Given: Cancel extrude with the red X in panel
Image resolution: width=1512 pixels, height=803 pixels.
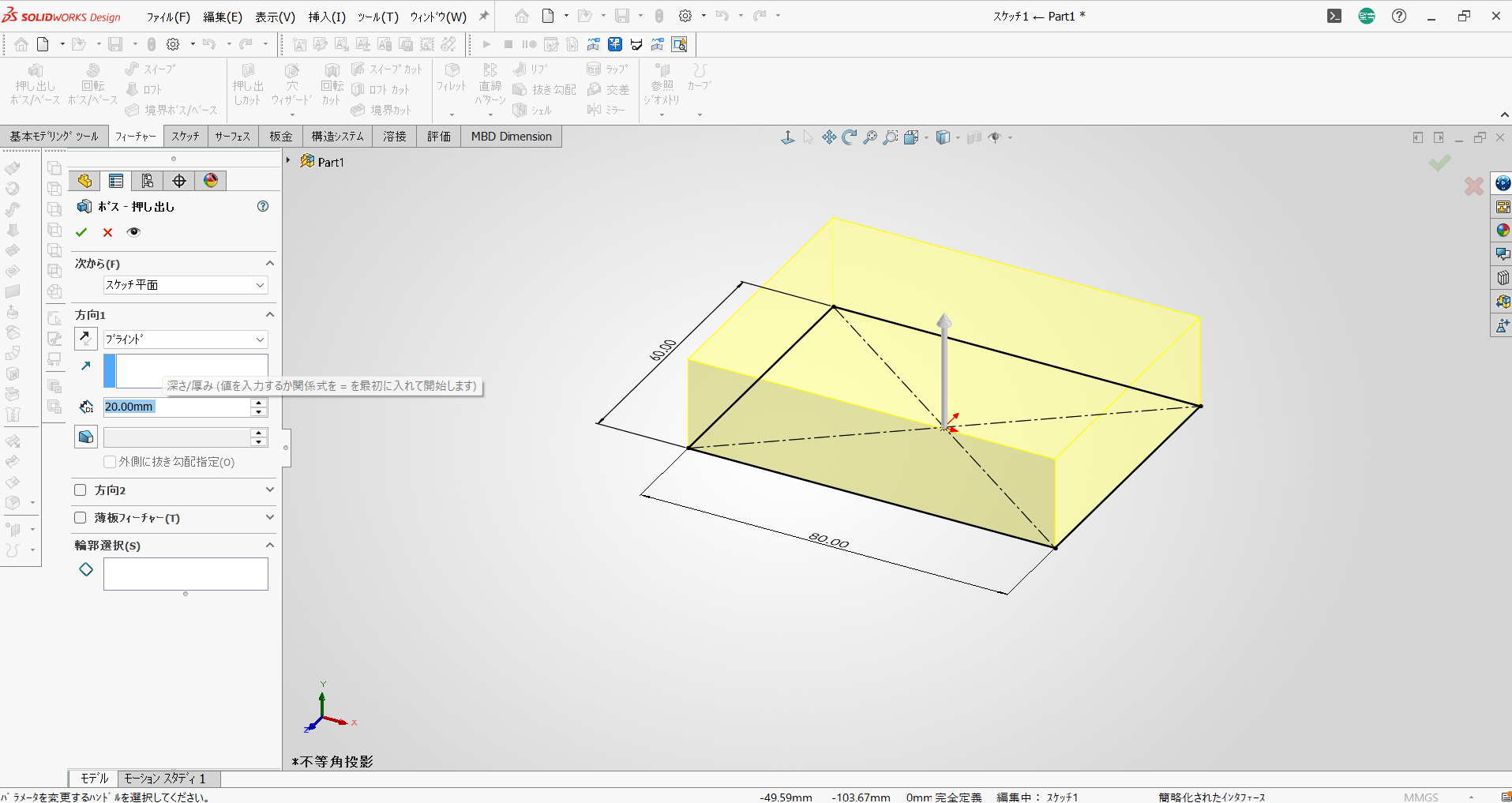Looking at the screenshot, I should 107,232.
